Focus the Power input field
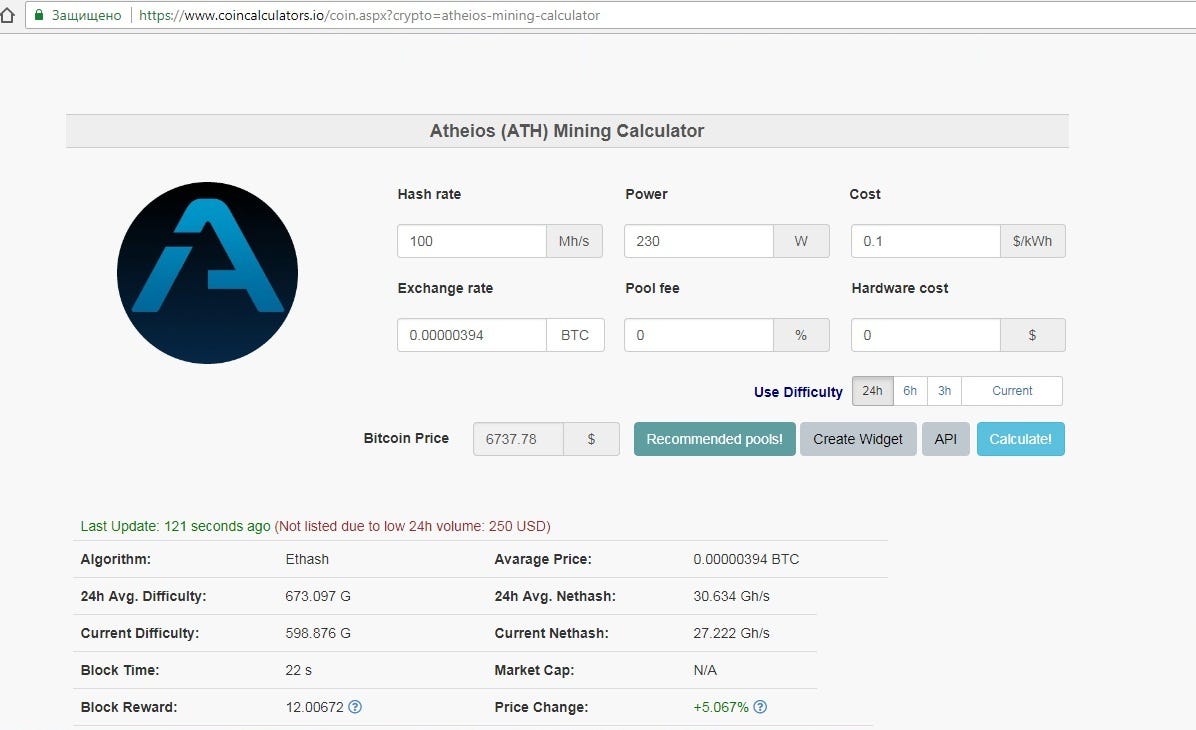 tap(699, 241)
